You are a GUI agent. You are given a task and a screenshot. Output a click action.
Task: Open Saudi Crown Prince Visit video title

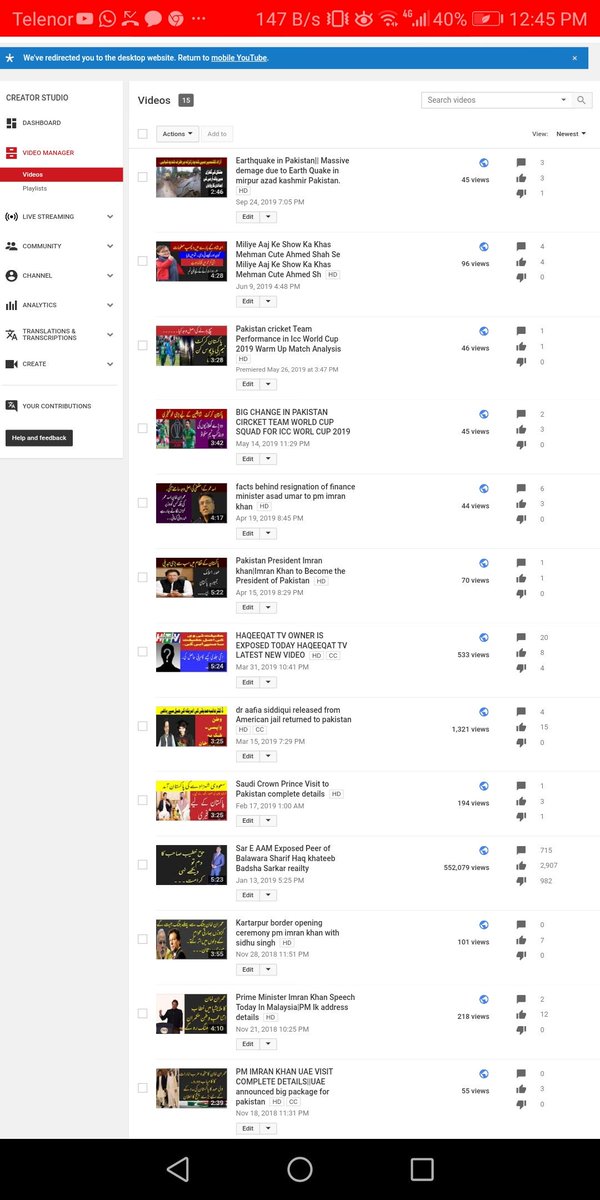[282, 789]
